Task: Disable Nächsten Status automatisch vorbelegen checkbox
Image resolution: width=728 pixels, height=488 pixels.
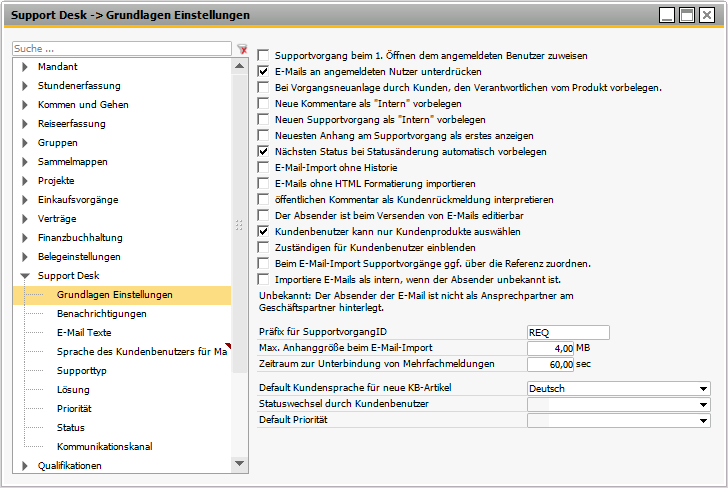Action: pyautogui.click(x=263, y=151)
